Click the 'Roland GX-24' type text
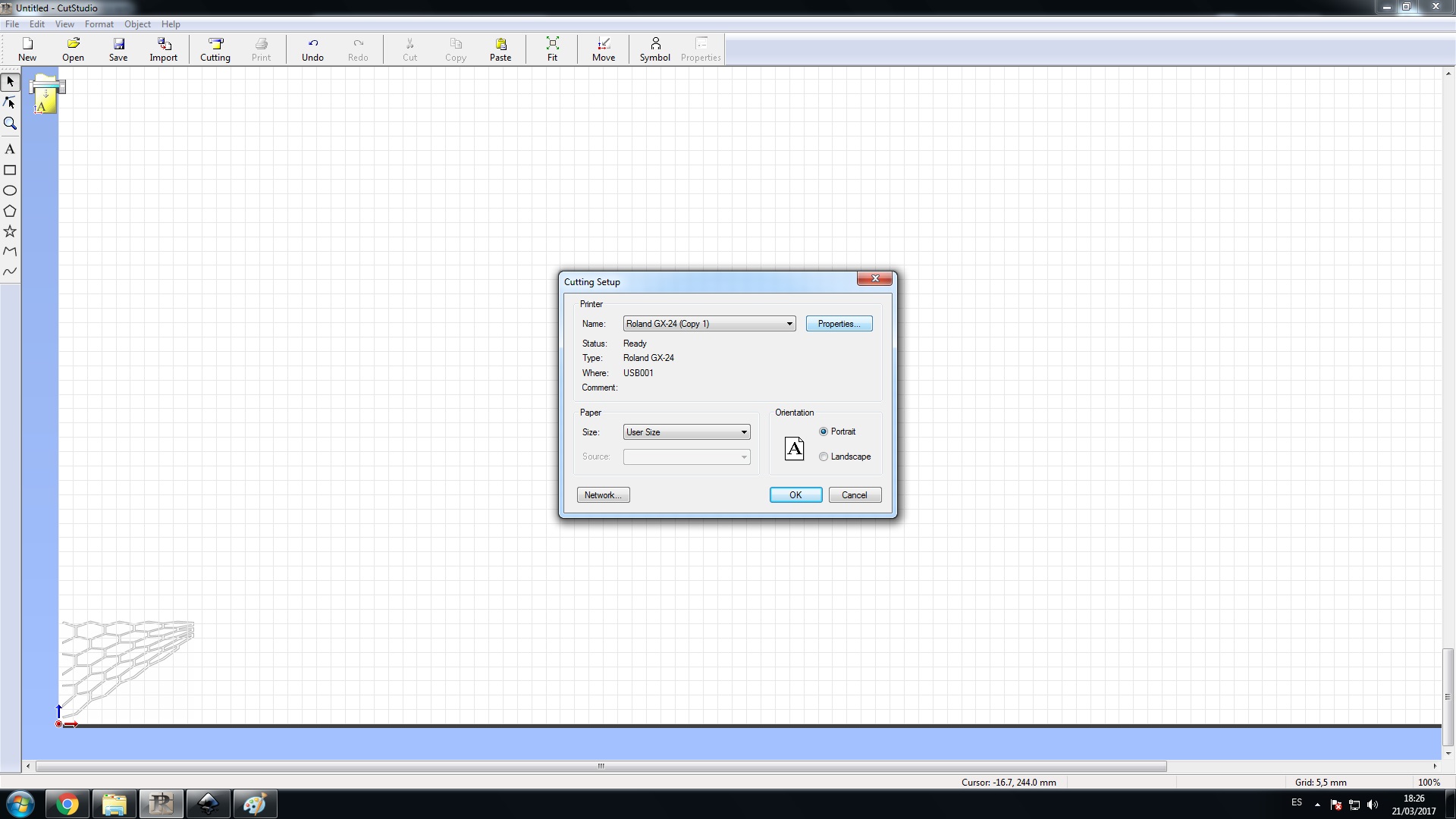Viewport: 1456px width, 819px height. coord(648,358)
